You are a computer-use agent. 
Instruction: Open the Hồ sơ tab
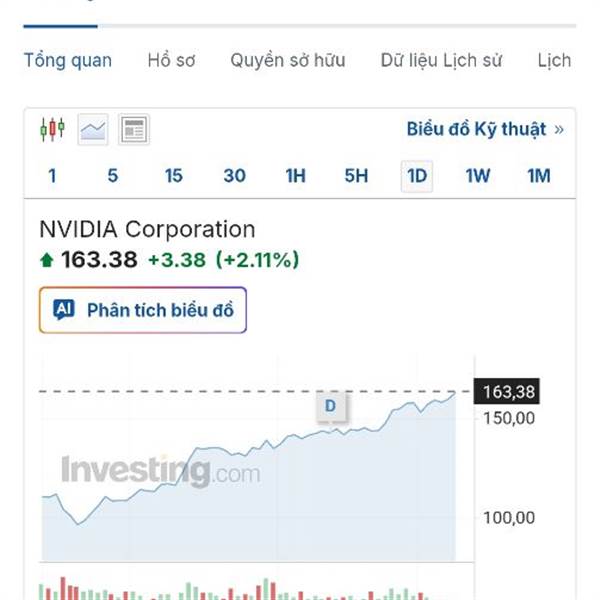171,60
